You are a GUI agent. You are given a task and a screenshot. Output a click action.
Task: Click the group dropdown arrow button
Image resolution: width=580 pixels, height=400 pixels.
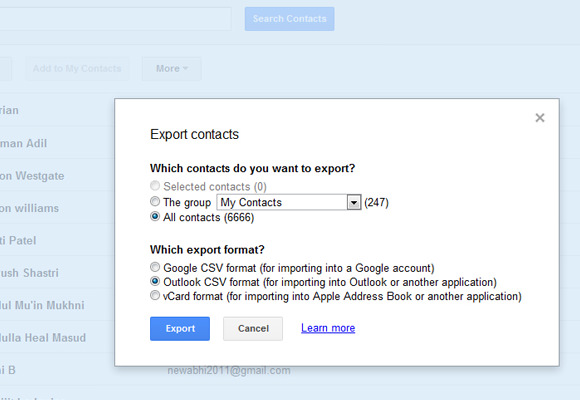tap(354, 202)
